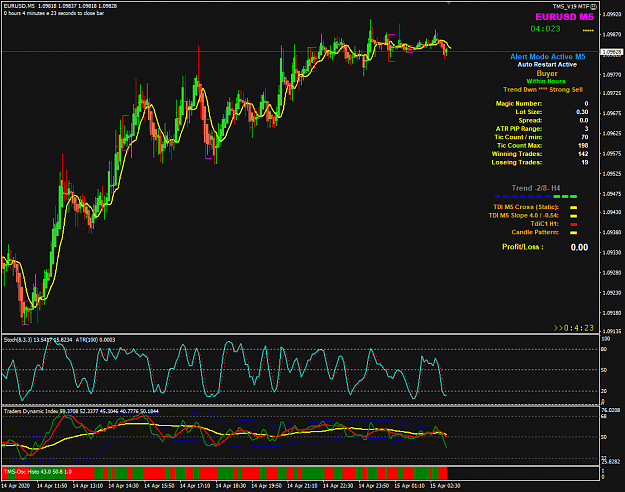Click the Candle Pattern label
625x492 pixels.
point(535,232)
